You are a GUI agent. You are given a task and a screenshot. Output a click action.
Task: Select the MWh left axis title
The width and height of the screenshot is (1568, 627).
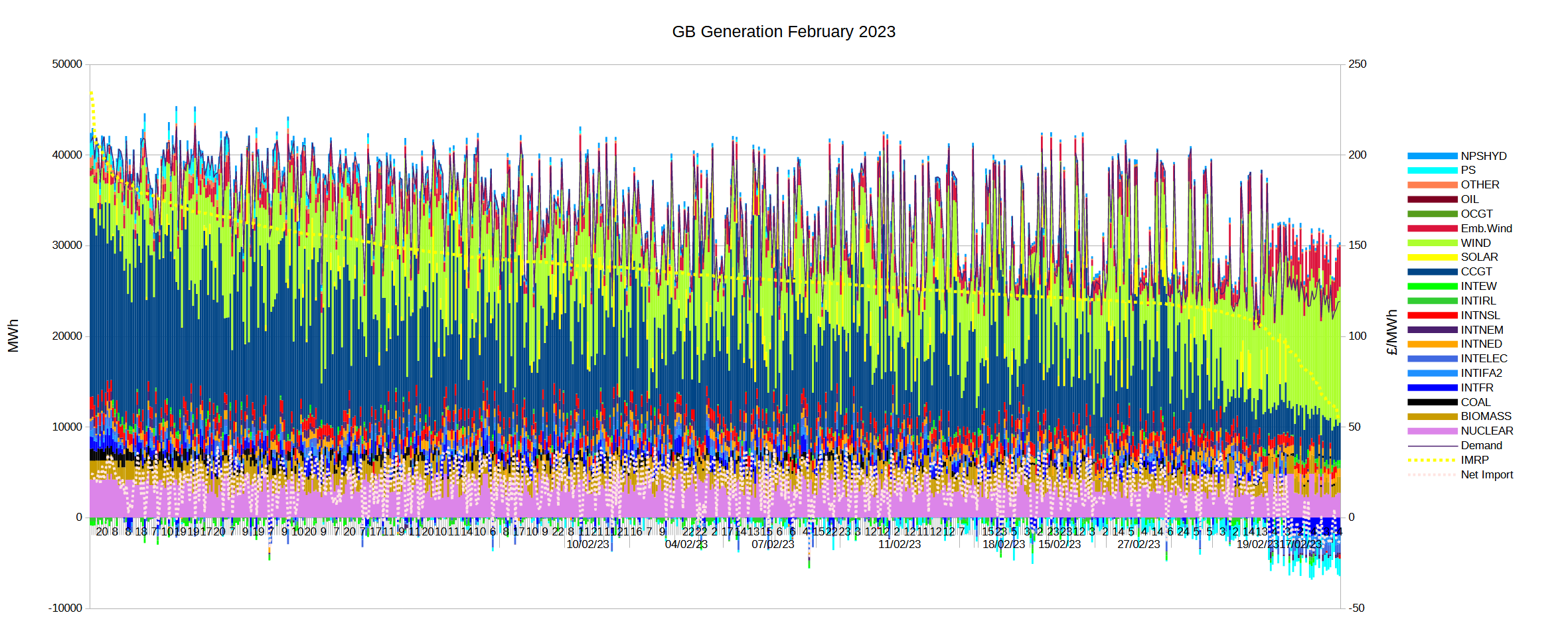(13, 336)
